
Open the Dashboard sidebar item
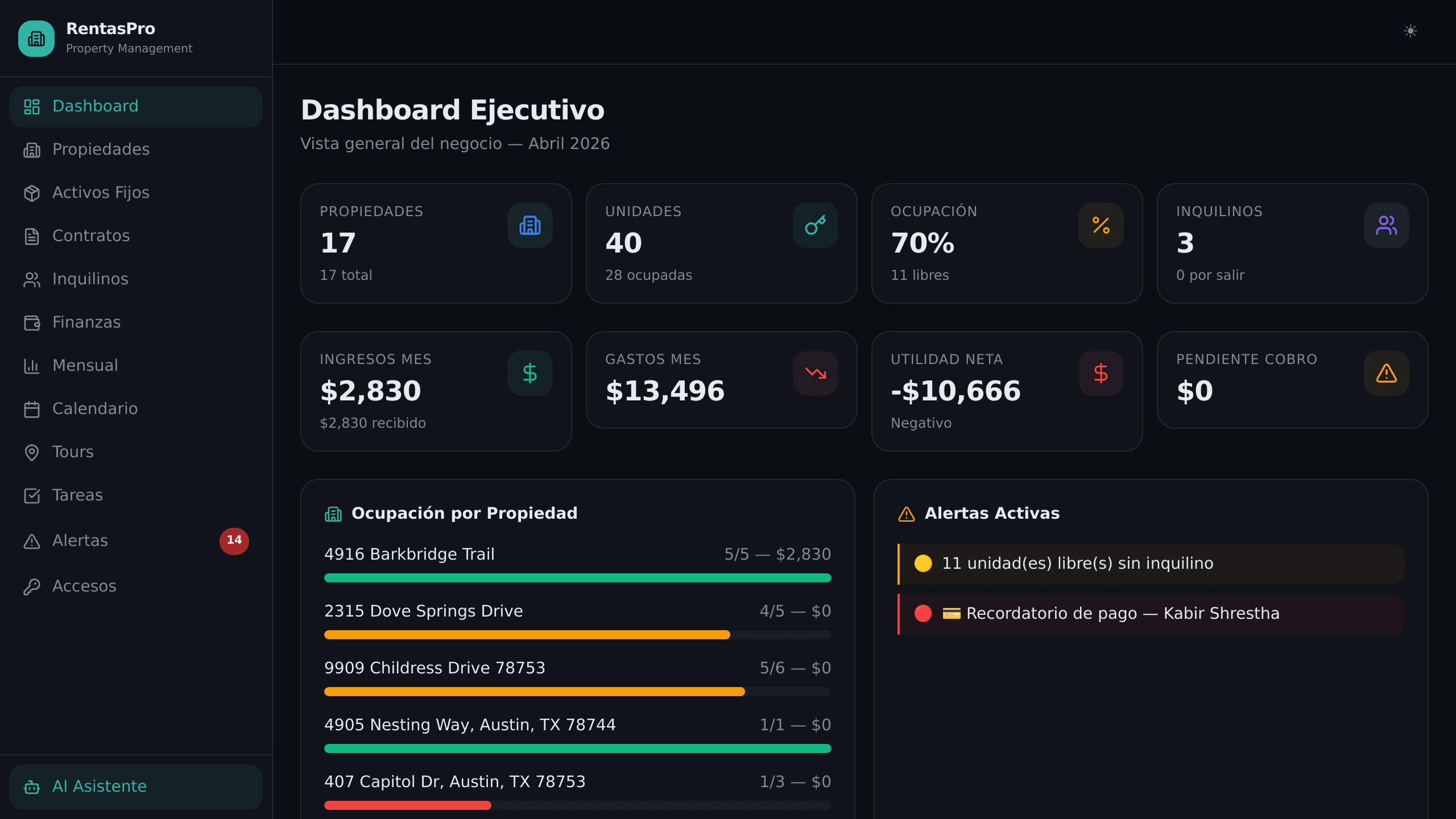pos(136,106)
